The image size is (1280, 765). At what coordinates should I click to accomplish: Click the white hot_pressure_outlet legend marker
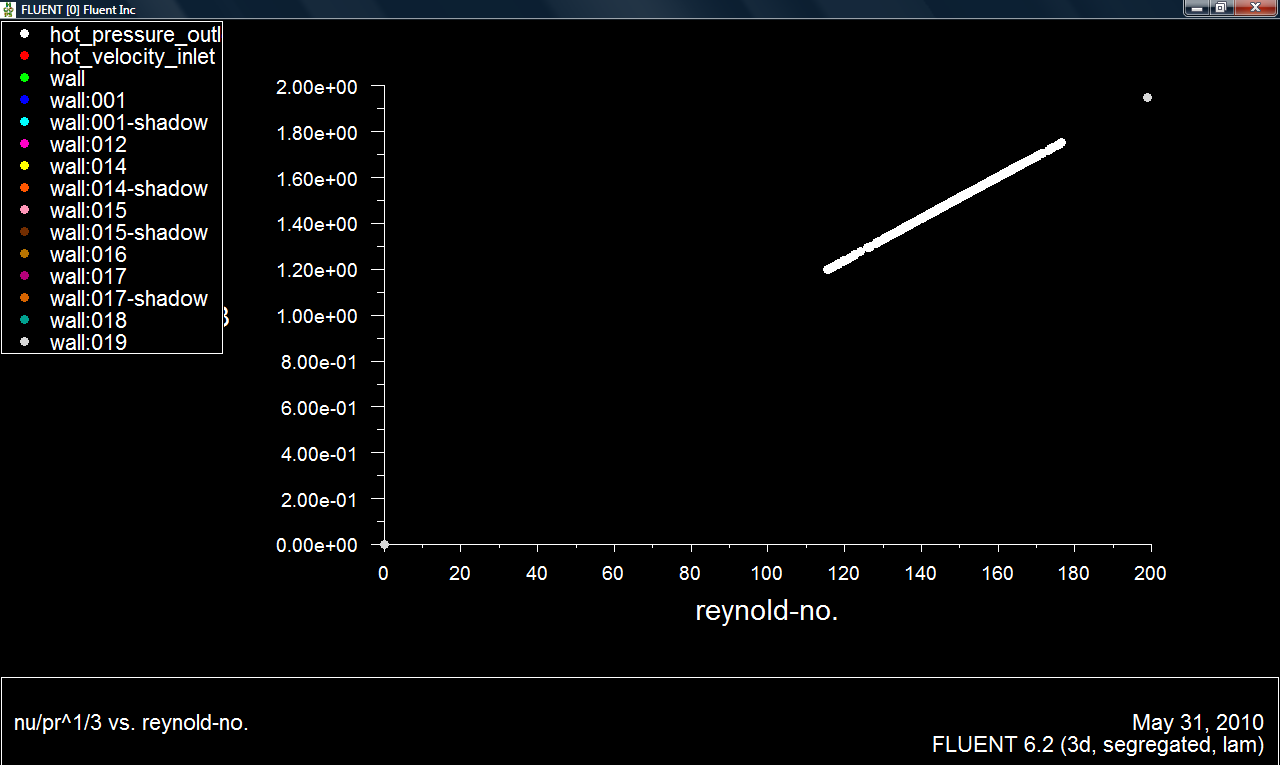[24, 34]
